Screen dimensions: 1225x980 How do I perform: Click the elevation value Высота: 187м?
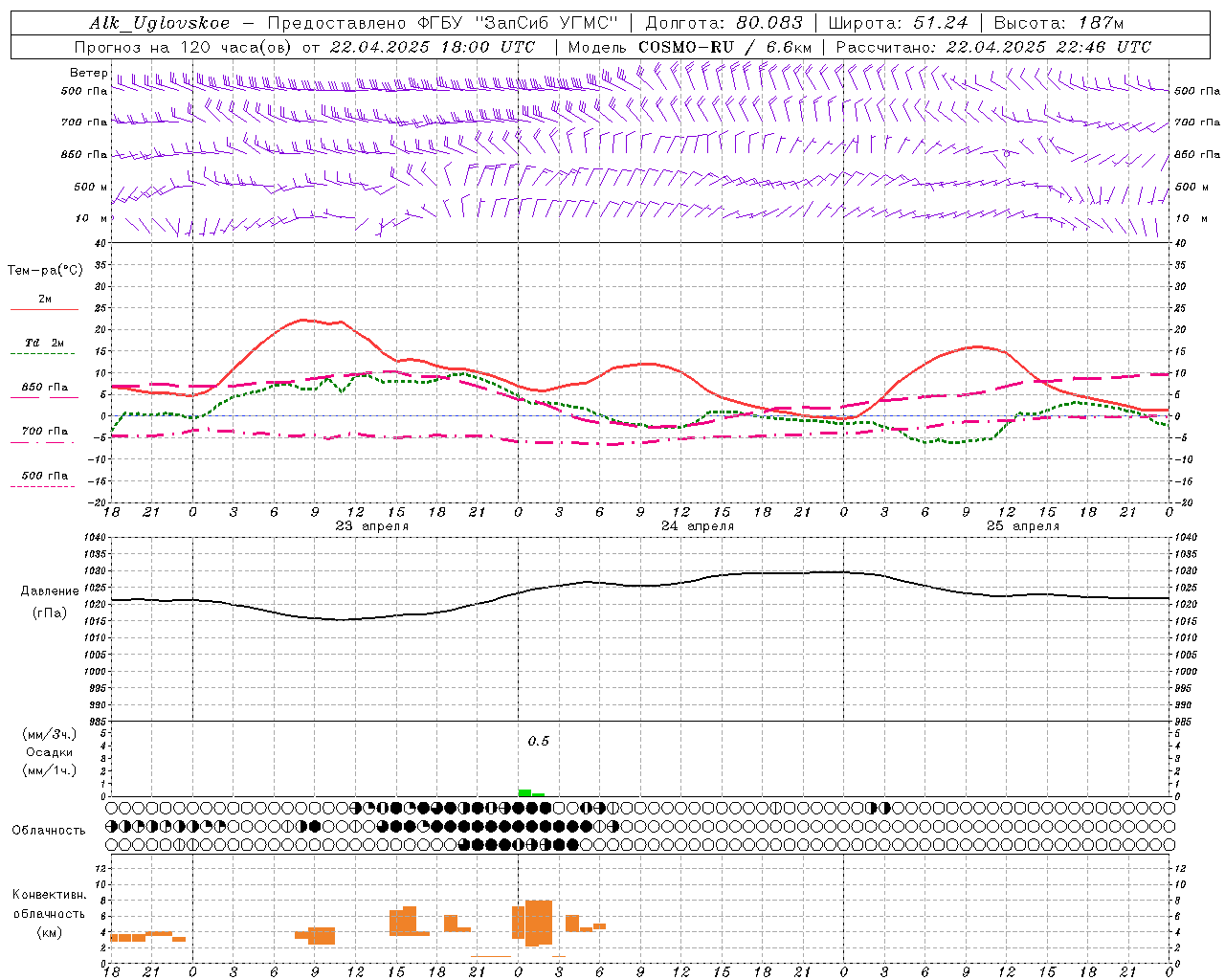[1058, 23]
